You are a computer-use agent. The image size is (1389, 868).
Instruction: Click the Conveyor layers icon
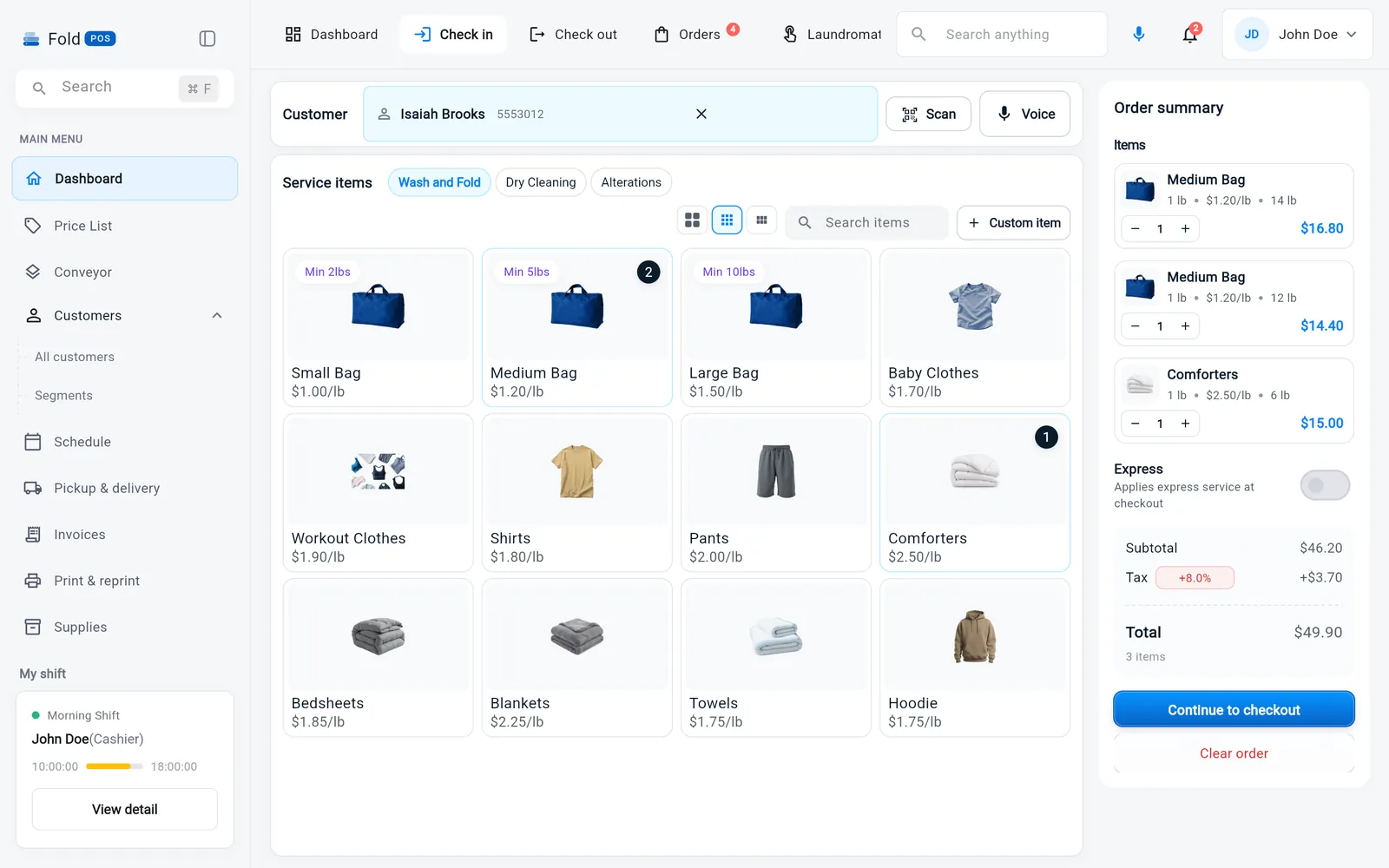(x=33, y=272)
